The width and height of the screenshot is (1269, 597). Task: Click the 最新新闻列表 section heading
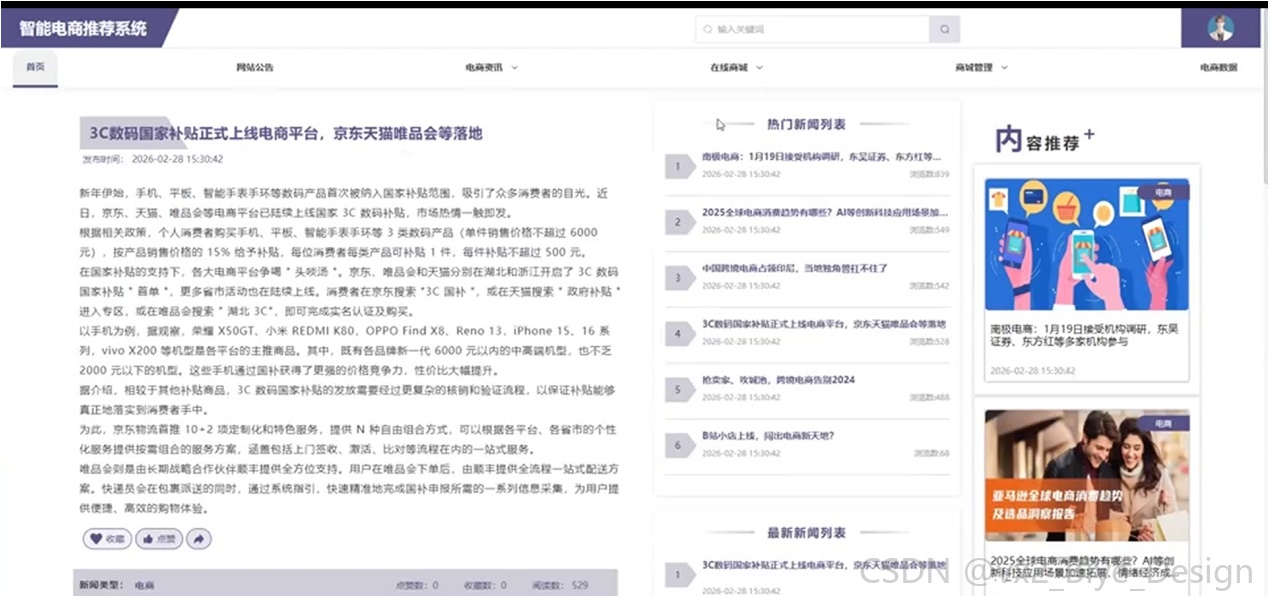pos(806,533)
